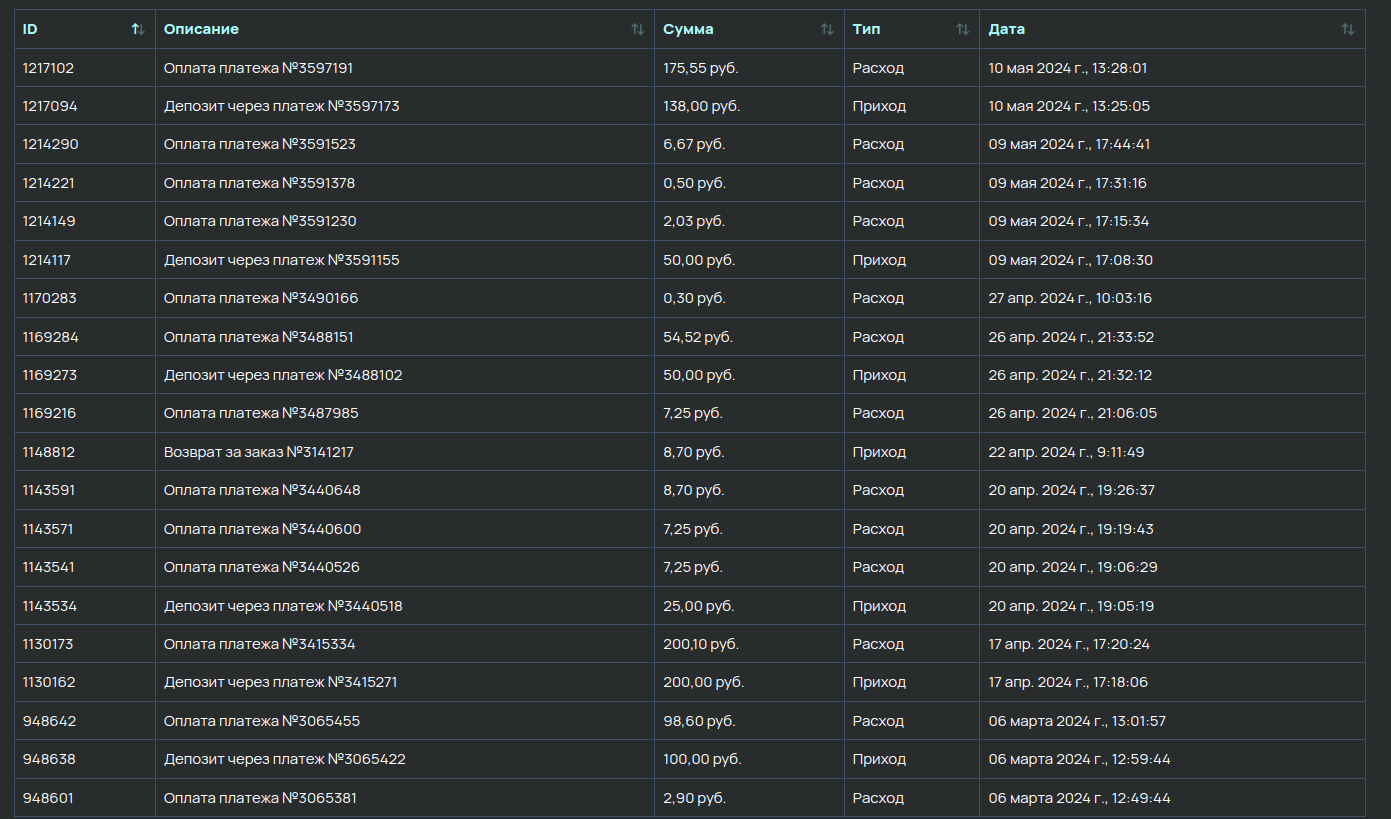This screenshot has height=819, width=1391.
Task: Click transaction ID 1214221
Action: (x=49, y=183)
